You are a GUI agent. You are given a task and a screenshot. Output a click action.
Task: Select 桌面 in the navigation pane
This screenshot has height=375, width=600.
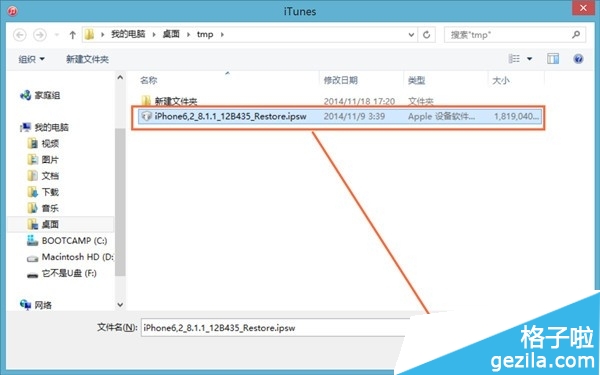pyautogui.click(x=50, y=224)
